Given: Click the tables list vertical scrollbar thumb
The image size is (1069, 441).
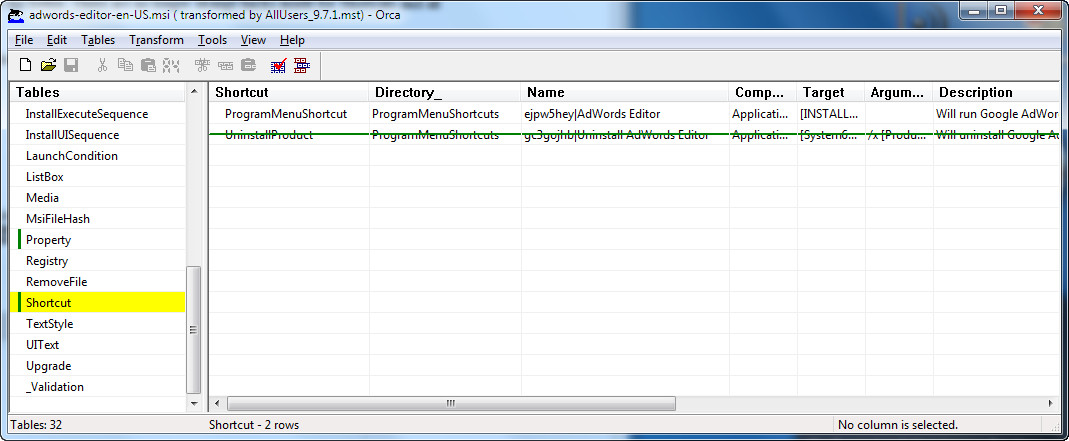Looking at the screenshot, I should 194,330.
